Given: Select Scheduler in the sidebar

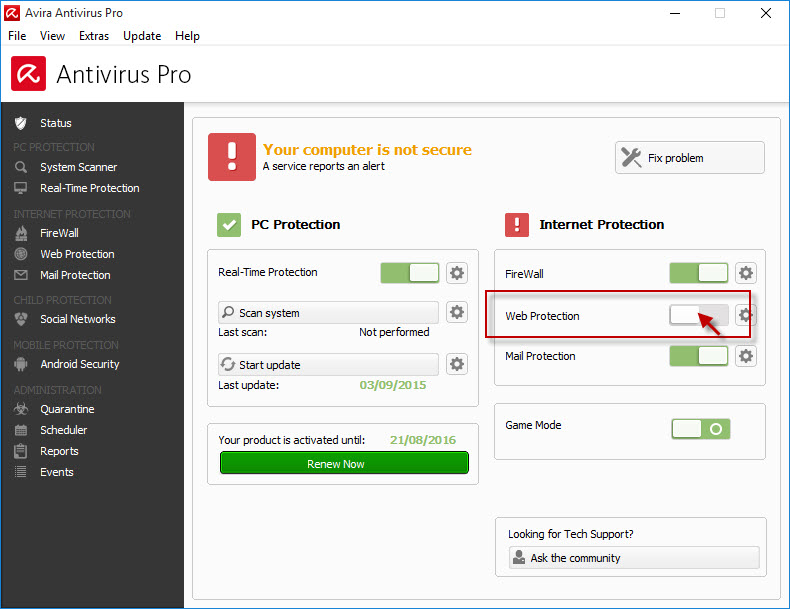Looking at the screenshot, I should 63,430.
